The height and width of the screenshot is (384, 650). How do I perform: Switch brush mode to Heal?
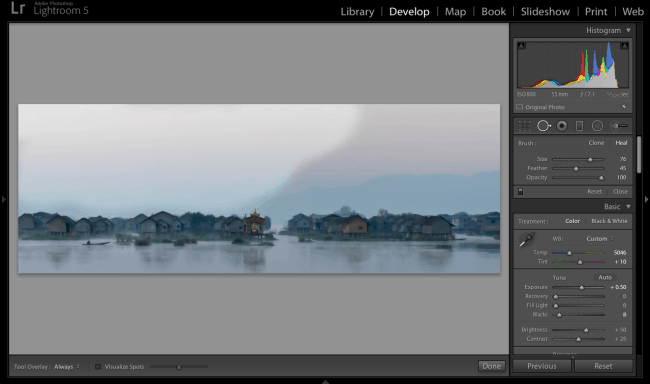point(621,143)
